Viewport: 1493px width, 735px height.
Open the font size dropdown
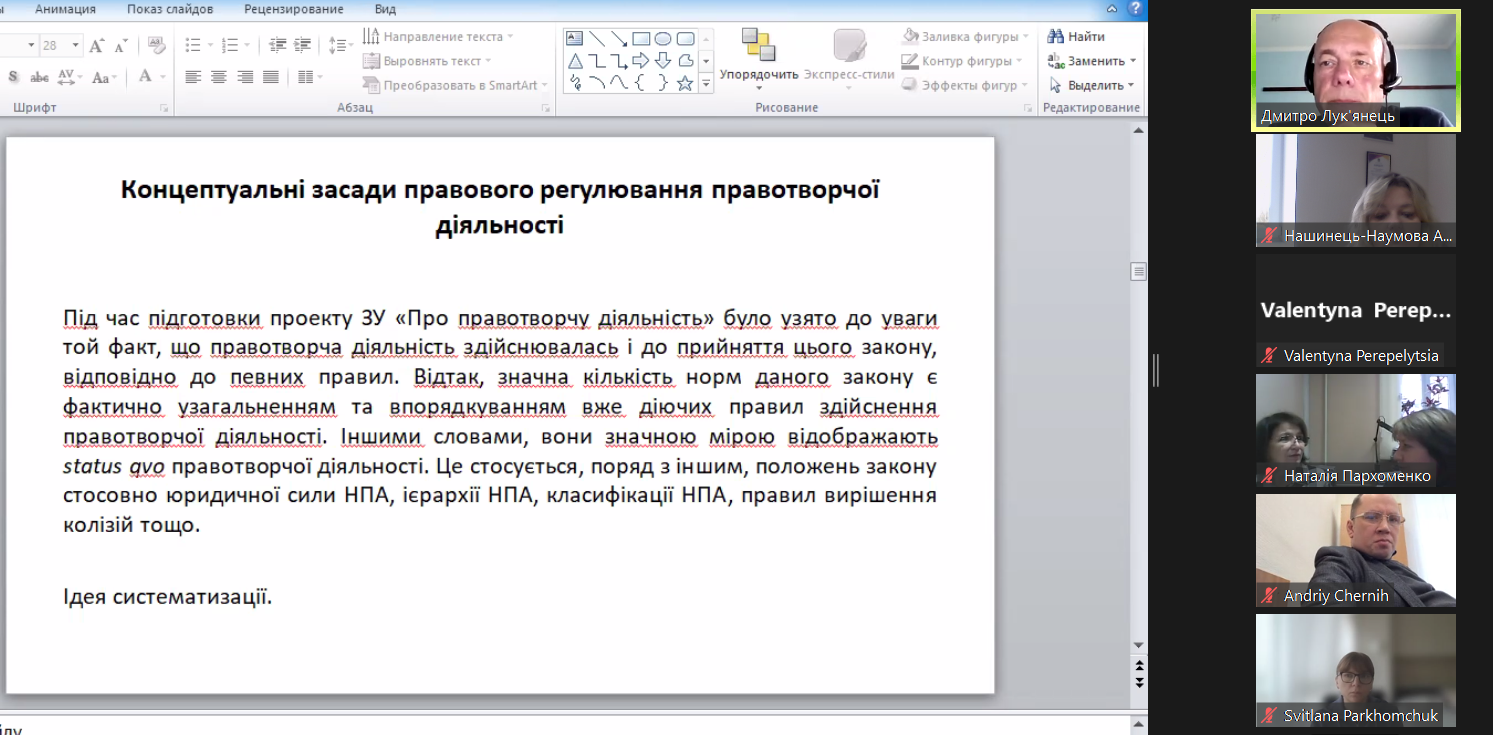pyautogui.click(x=75, y=46)
